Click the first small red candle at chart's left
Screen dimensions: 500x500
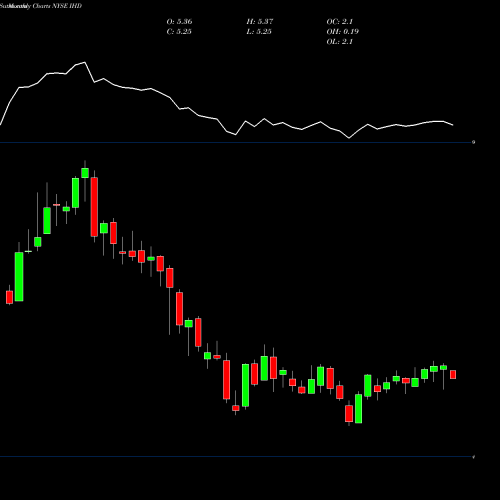pos(9,297)
